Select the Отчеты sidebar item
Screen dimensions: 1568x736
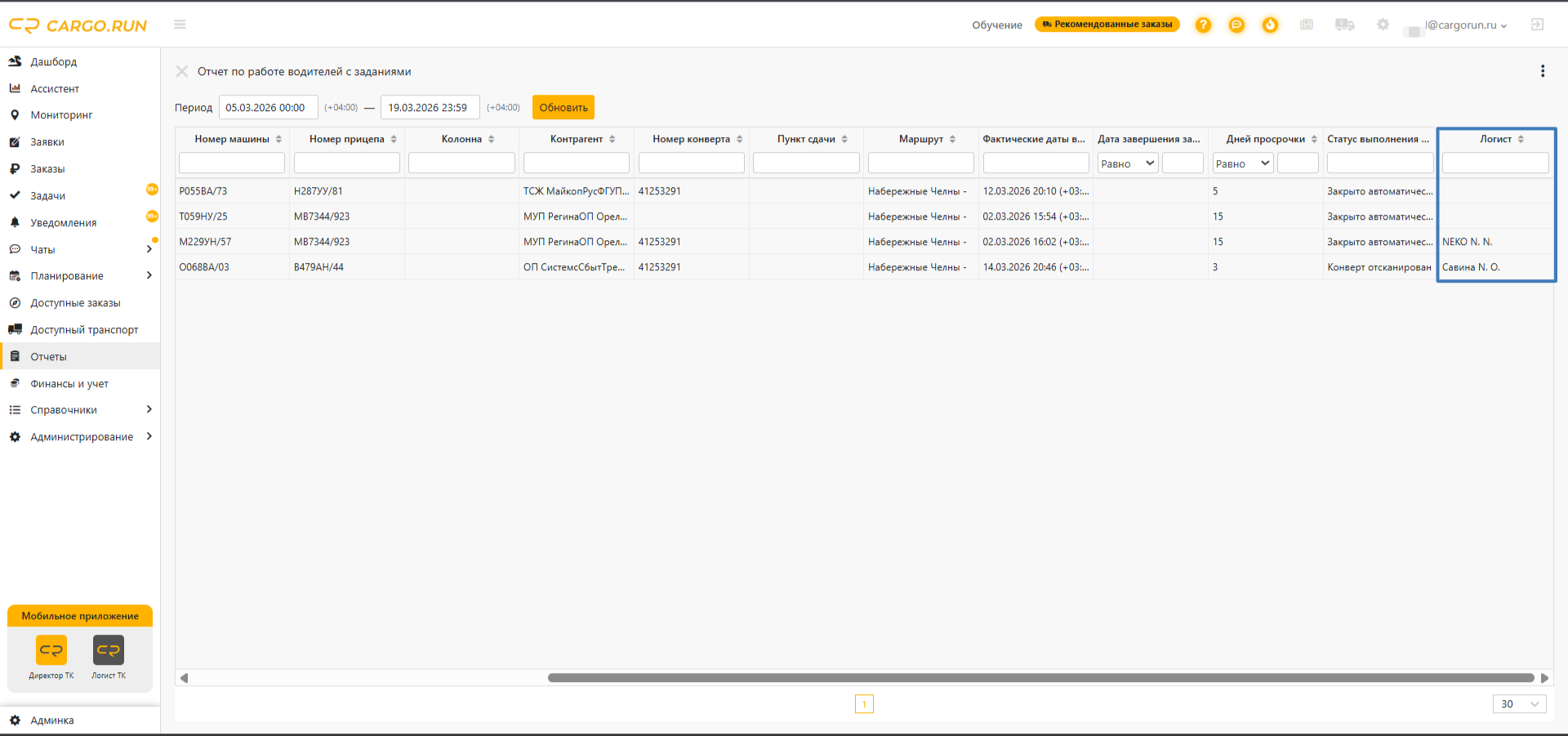(x=80, y=356)
